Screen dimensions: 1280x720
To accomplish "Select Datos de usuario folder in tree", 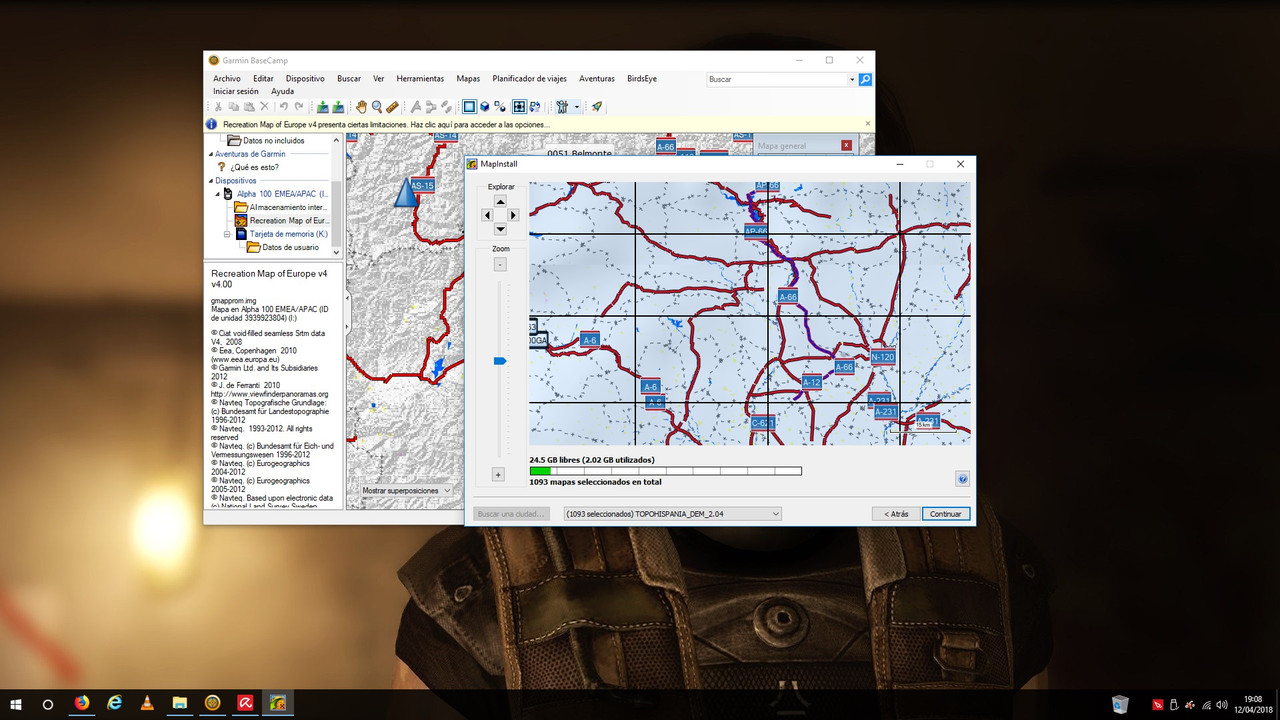I will 283,247.
